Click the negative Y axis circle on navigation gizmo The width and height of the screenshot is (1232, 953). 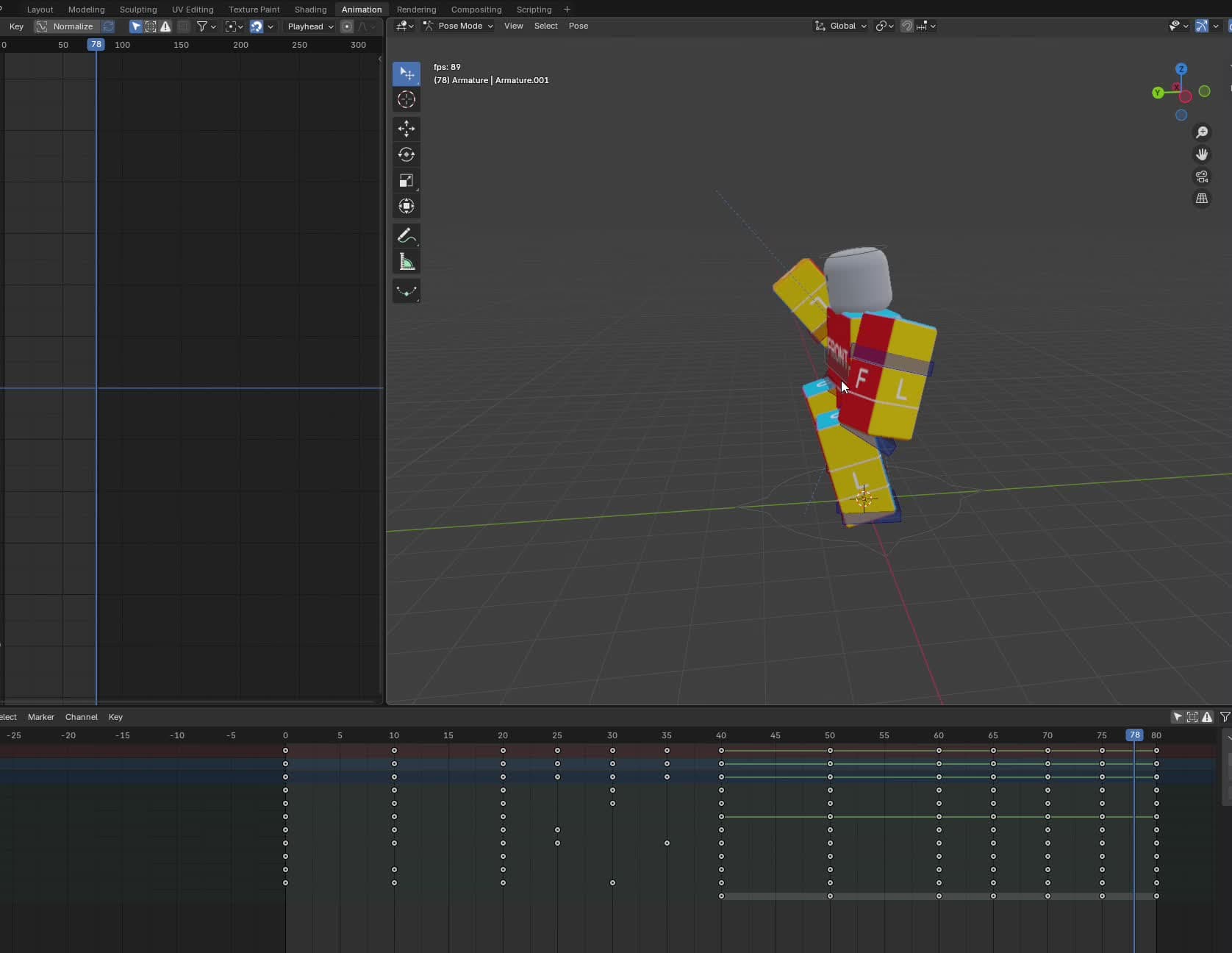pyautogui.click(x=1204, y=91)
